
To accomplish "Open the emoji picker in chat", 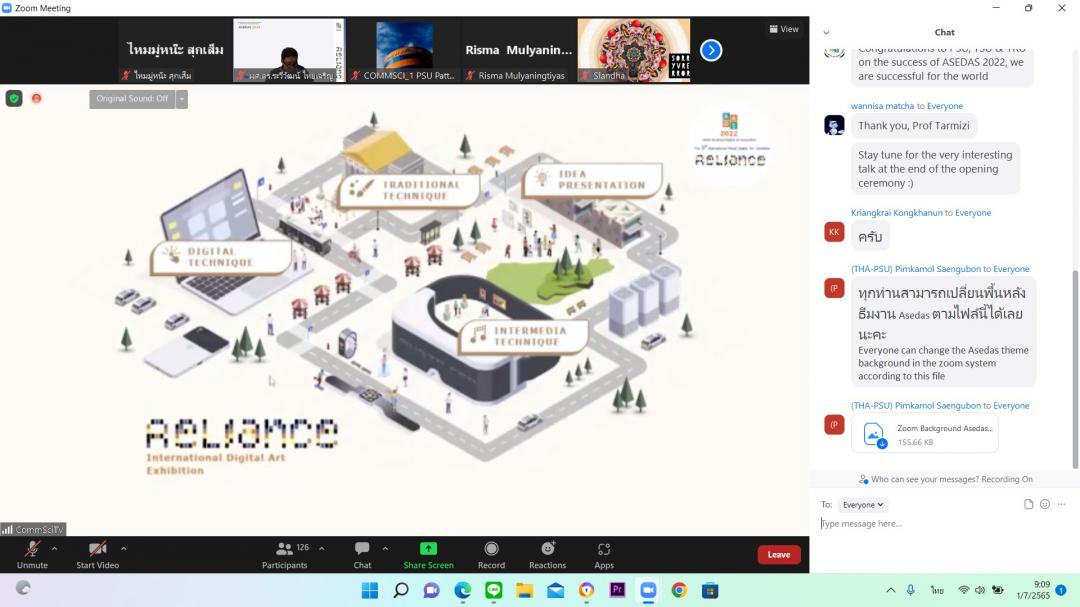I will pyautogui.click(x=1045, y=504).
